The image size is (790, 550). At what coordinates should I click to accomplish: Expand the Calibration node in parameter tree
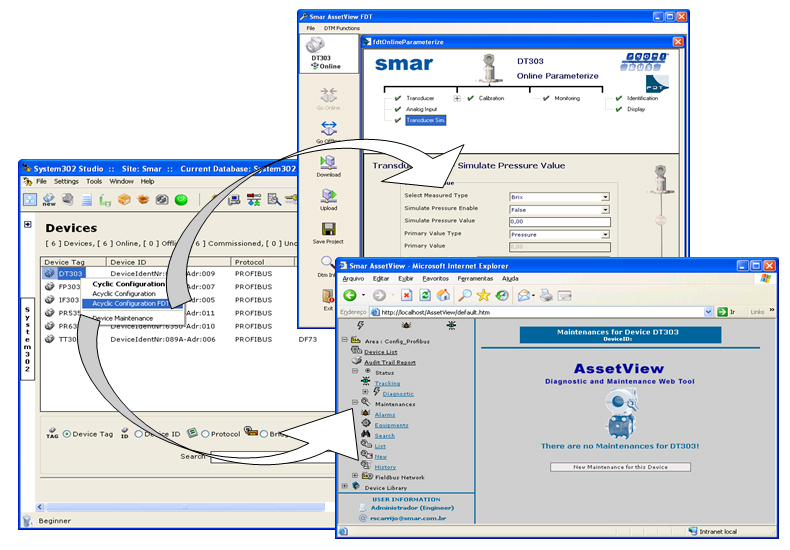(x=457, y=98)
